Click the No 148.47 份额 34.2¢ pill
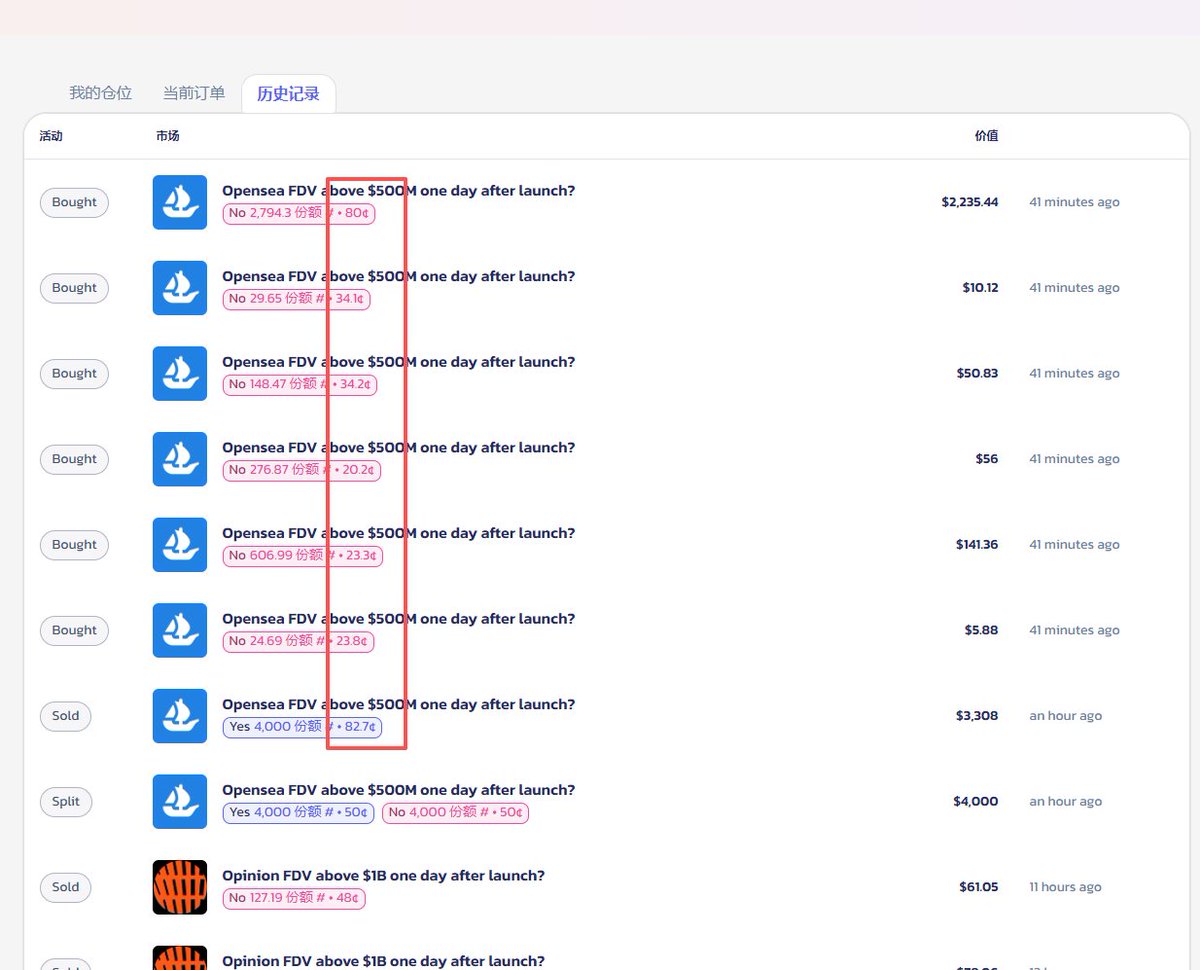The image size is (1200, 970). pos(300,384)
